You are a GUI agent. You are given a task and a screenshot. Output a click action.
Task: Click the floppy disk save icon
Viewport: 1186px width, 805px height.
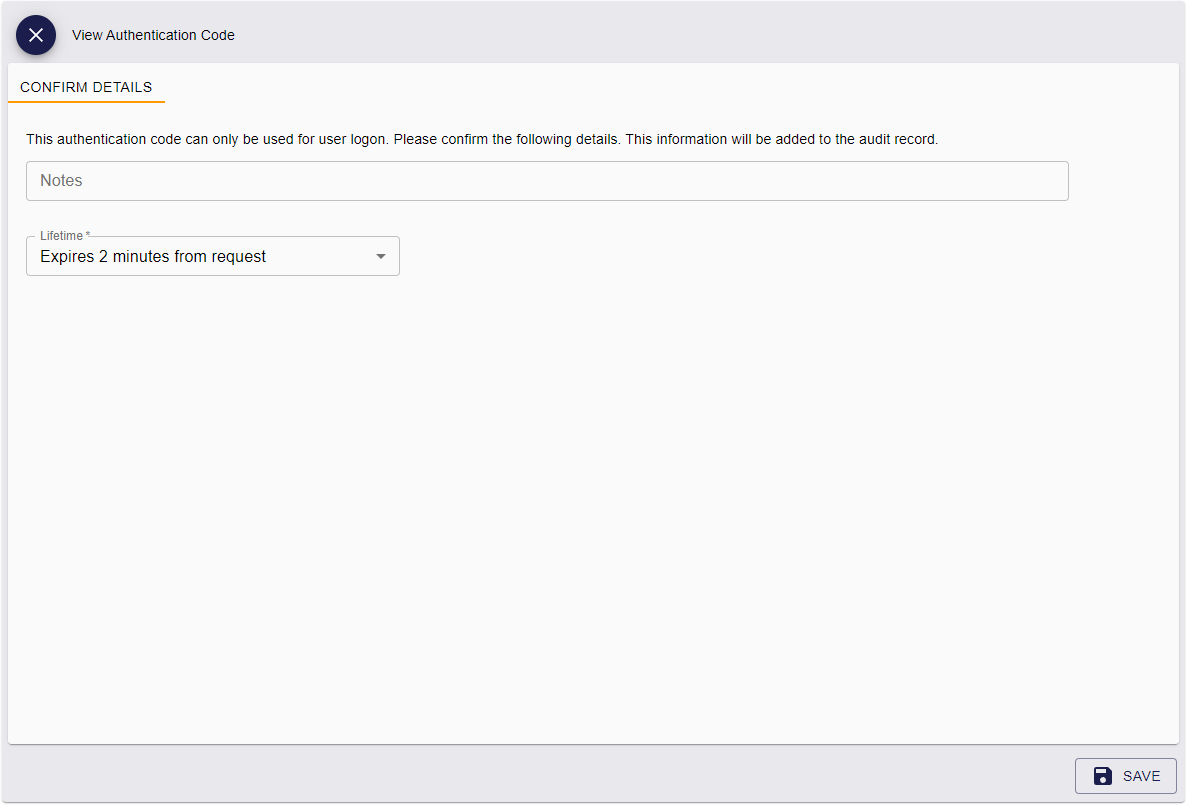(1103, 776)
